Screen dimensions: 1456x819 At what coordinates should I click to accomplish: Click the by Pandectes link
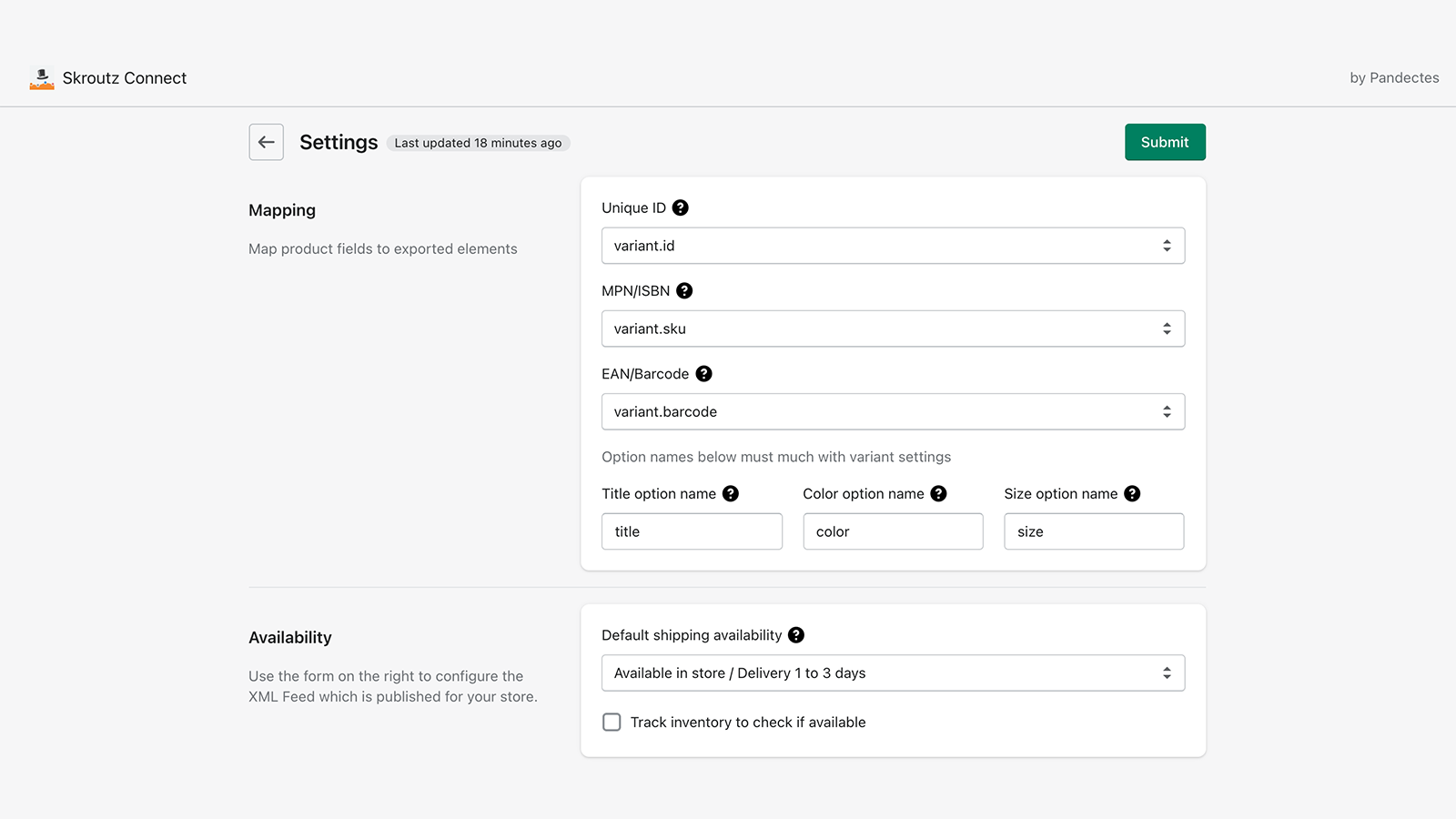[x=1394, y=78]
